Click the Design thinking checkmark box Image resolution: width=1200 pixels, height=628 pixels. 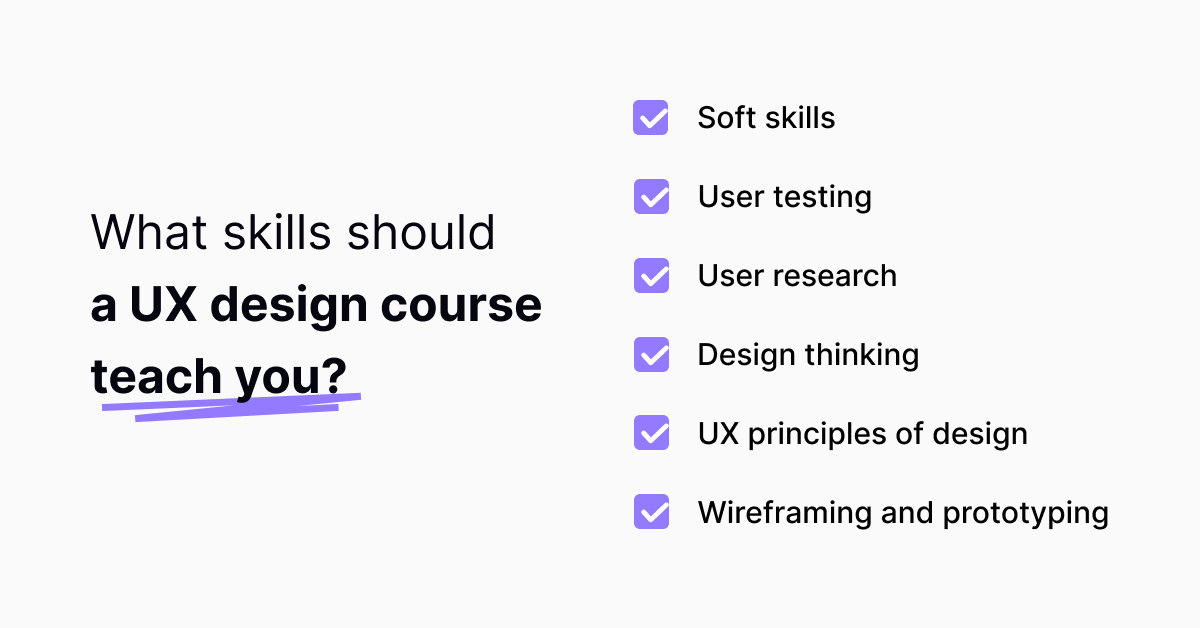(651, 355)
